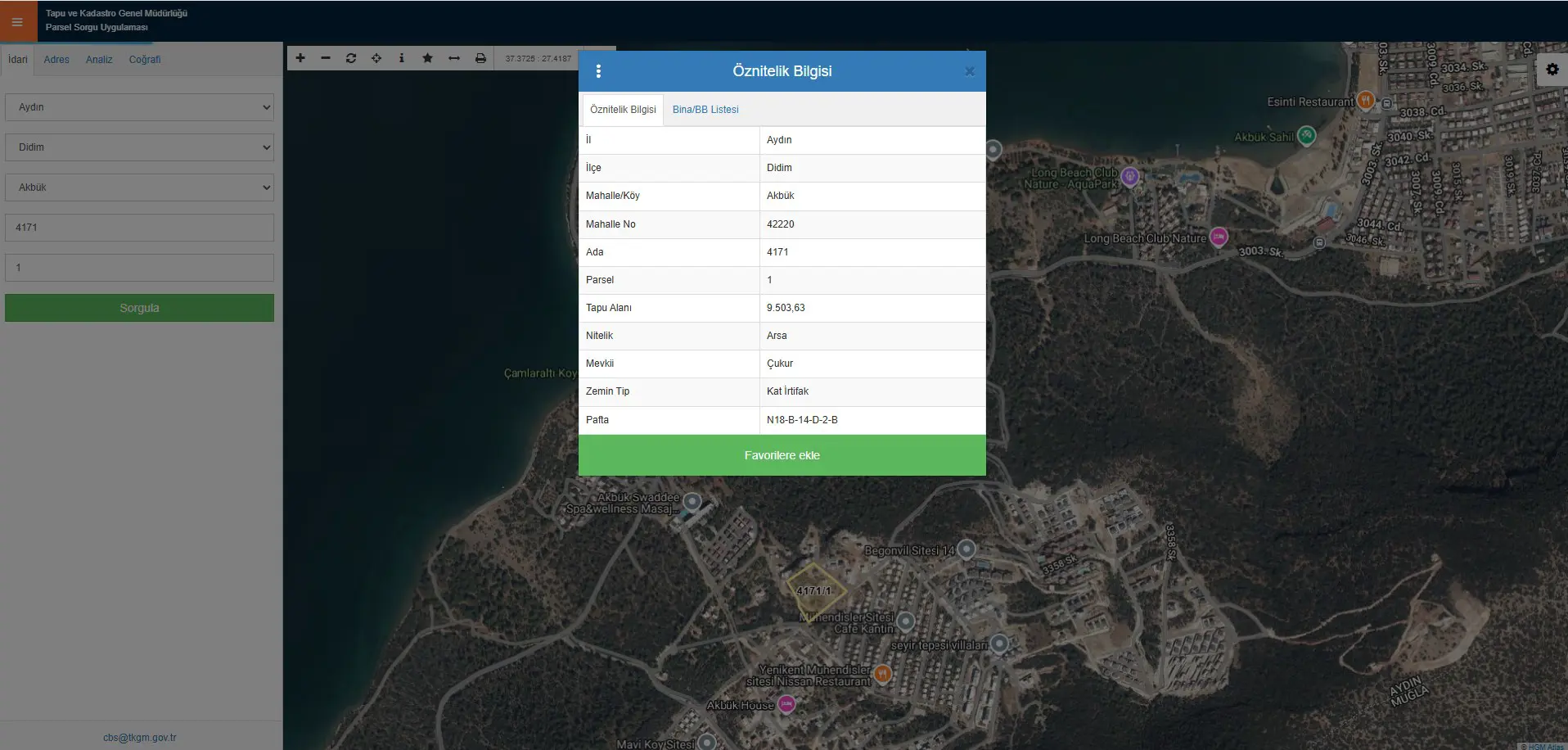Activate the locate crosshair tool
The image size is (1568, 750).
(376, 58)
